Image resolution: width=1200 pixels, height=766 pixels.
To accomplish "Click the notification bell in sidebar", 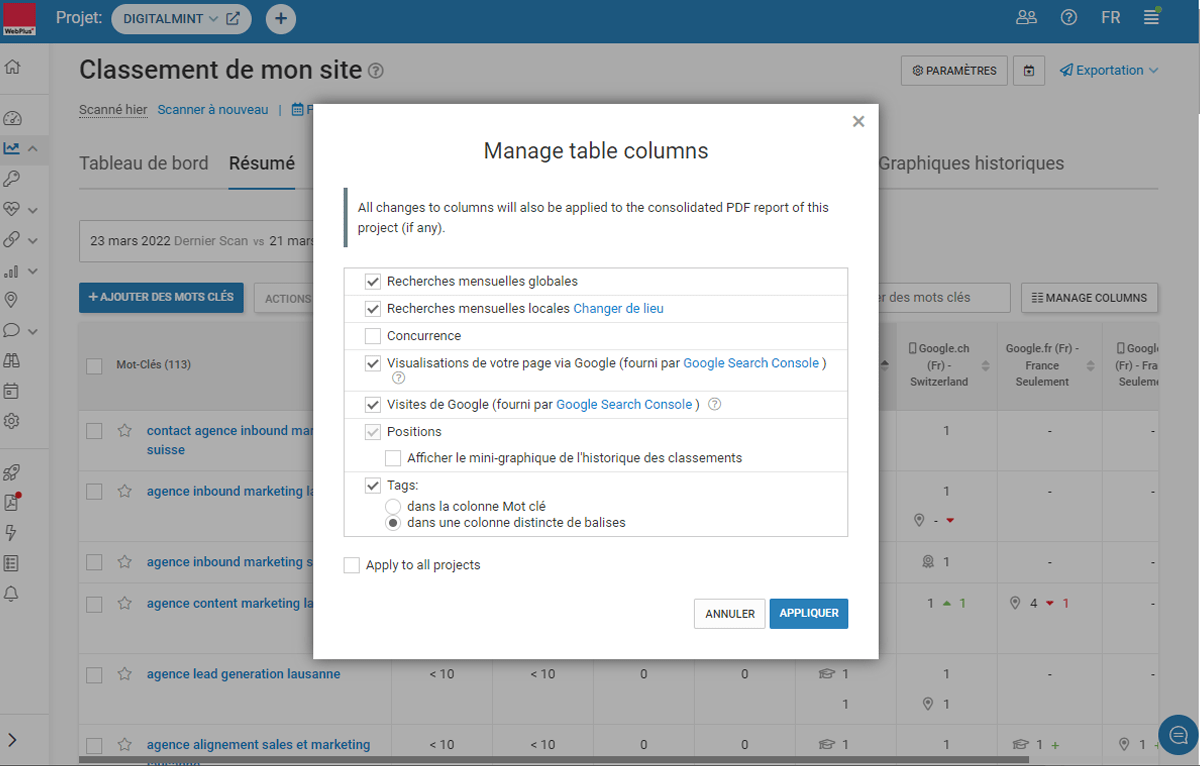I will (12, 594).
